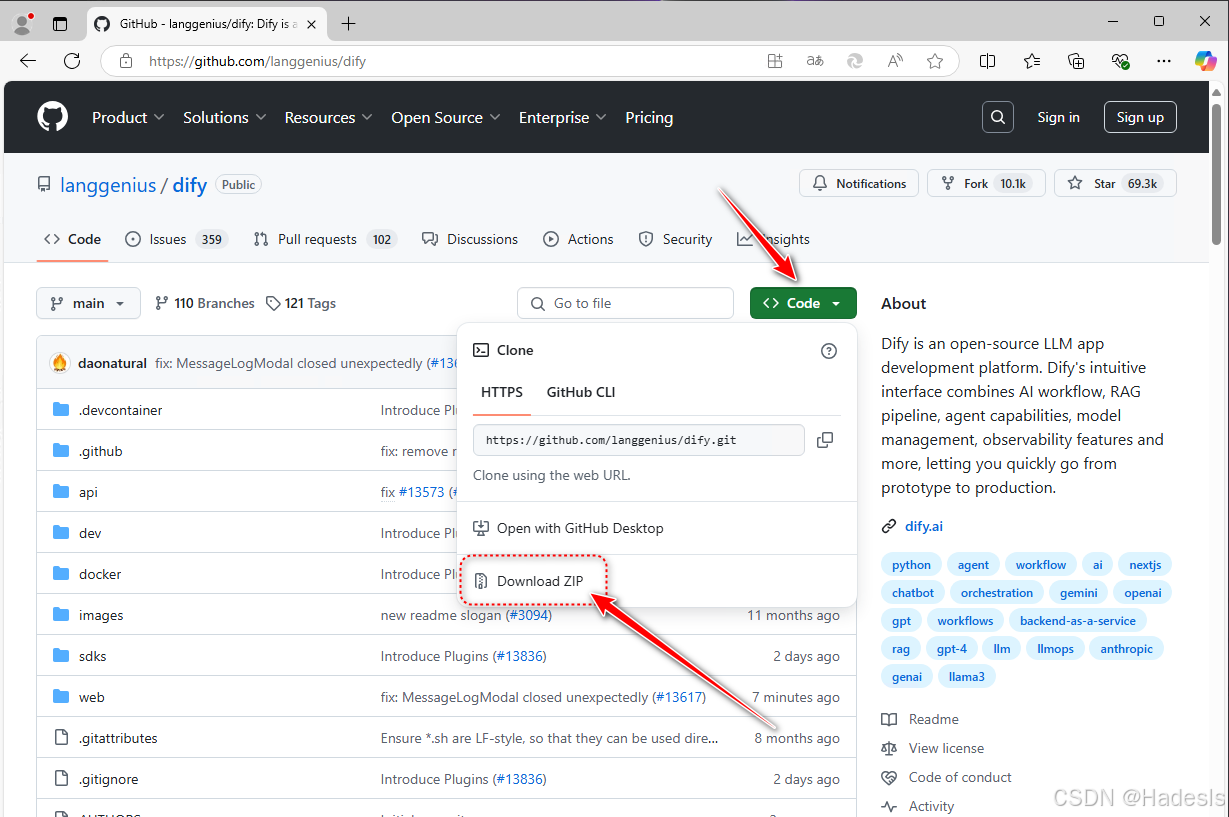Click the Notifications button
Viewport: 1229px width, 817px height.
[860, 184]
